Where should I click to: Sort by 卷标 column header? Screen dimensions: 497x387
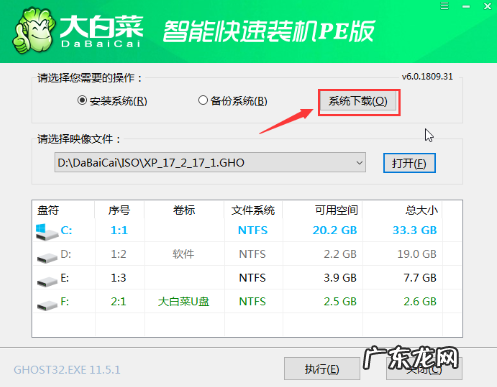click(x=184, y=210)
